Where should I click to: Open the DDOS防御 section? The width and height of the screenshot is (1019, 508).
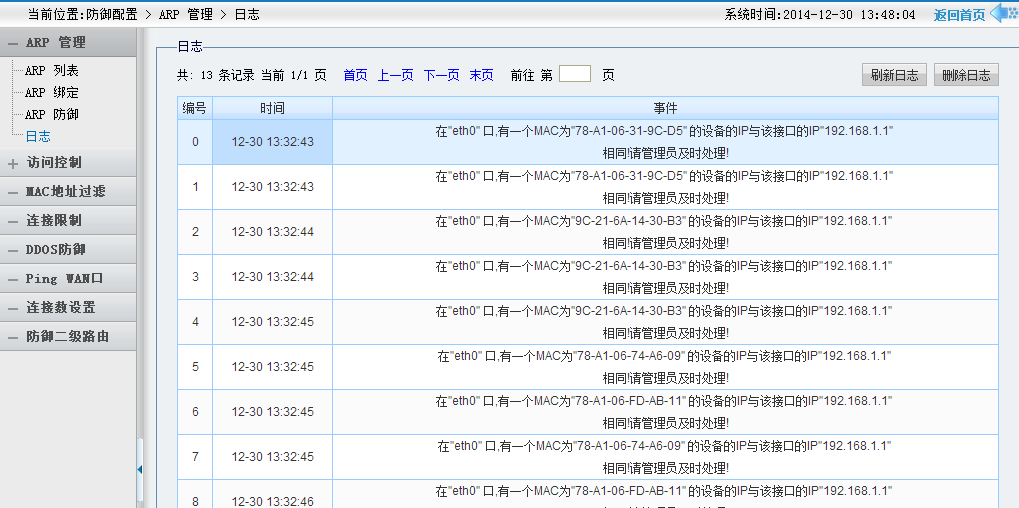click(x=56, y=250)
